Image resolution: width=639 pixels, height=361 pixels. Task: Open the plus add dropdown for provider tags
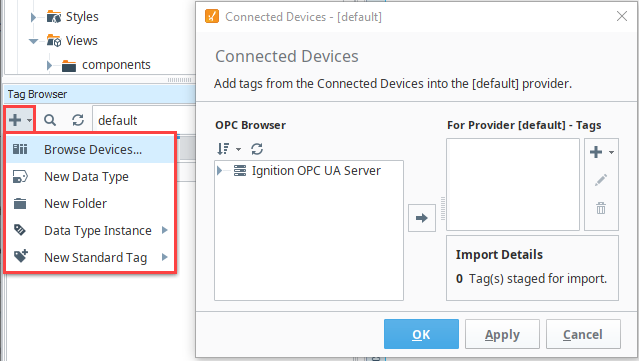click(x=602, y=152)
